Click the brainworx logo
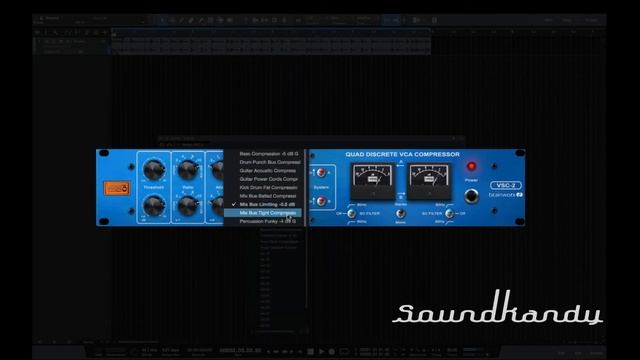Image resolution: width=640 pixels, height=360 pixels. click(x=505, y=195)
